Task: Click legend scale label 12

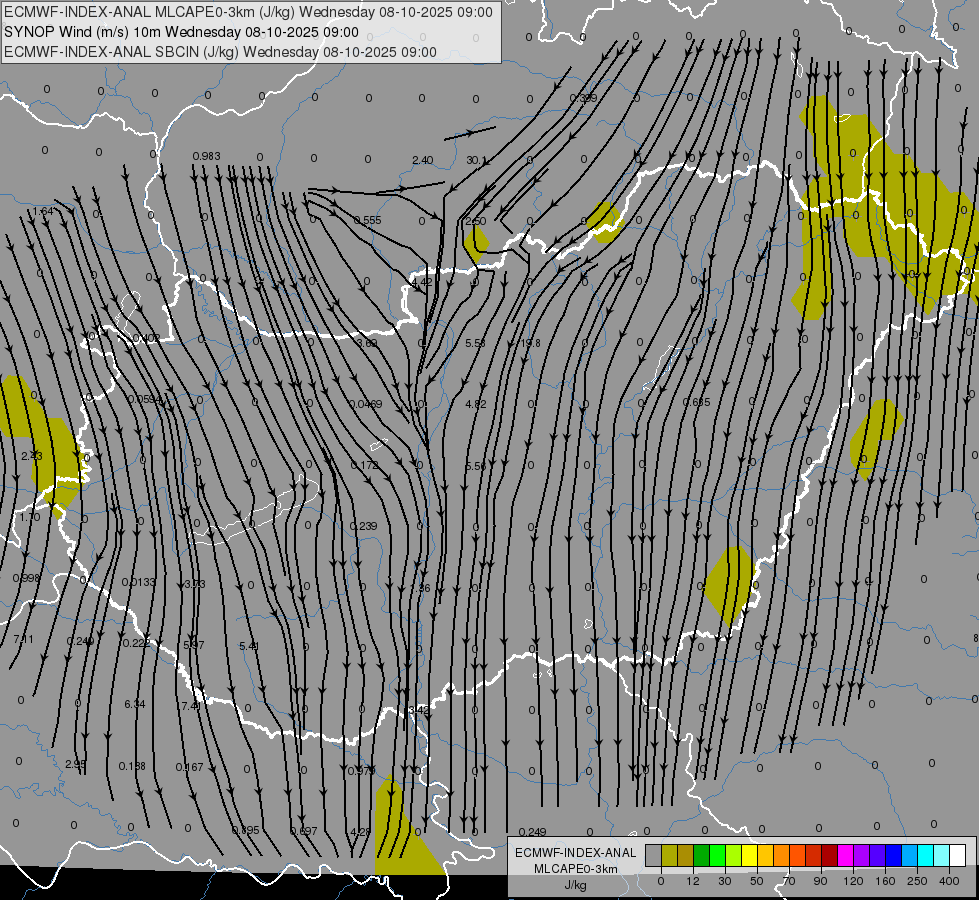Action: [692, 881]
